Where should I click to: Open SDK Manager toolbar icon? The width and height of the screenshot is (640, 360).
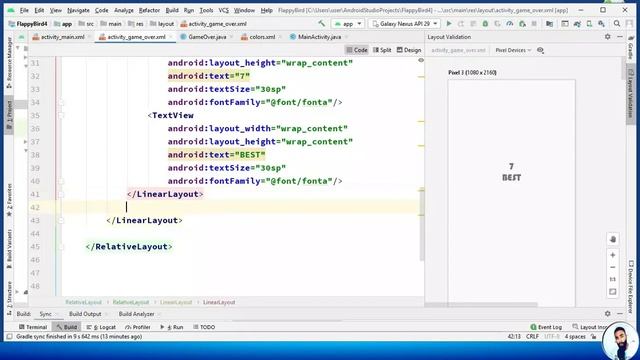[601, 24]
